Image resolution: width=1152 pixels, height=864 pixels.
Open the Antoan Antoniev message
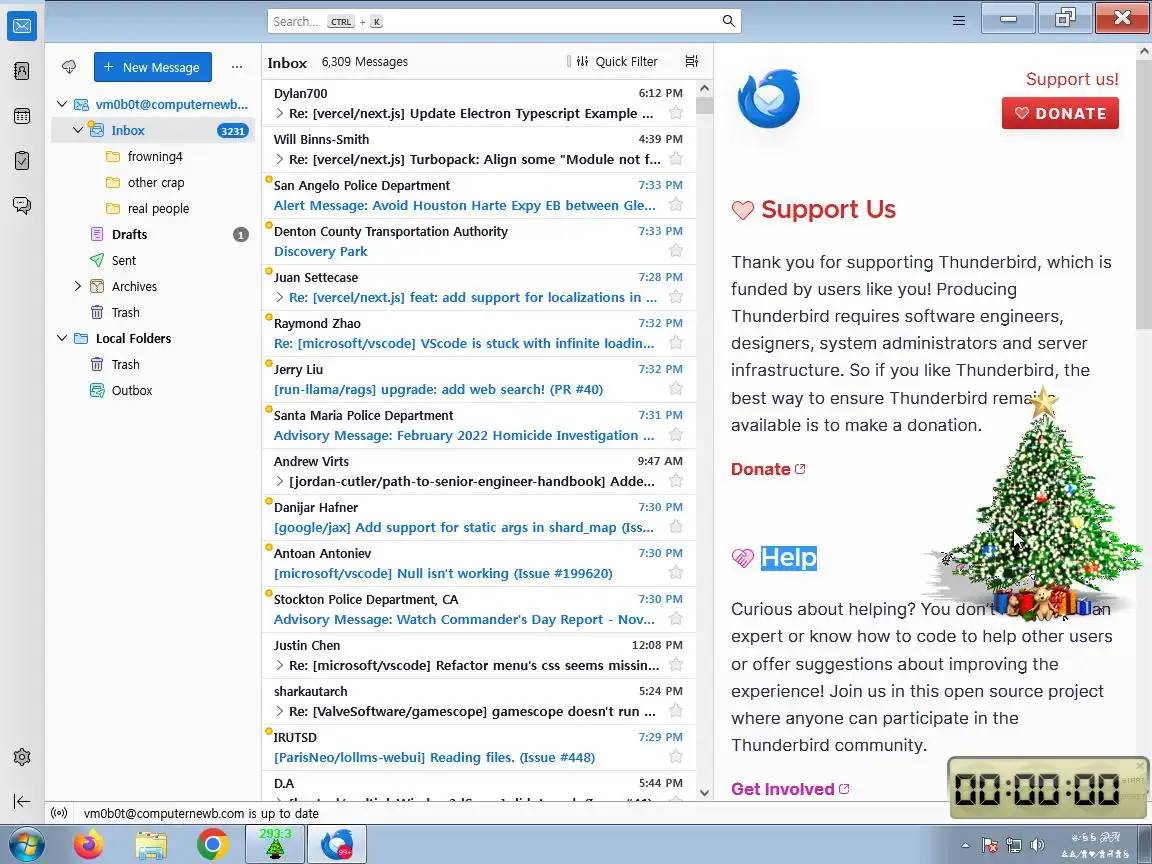(x=478, y=564)
